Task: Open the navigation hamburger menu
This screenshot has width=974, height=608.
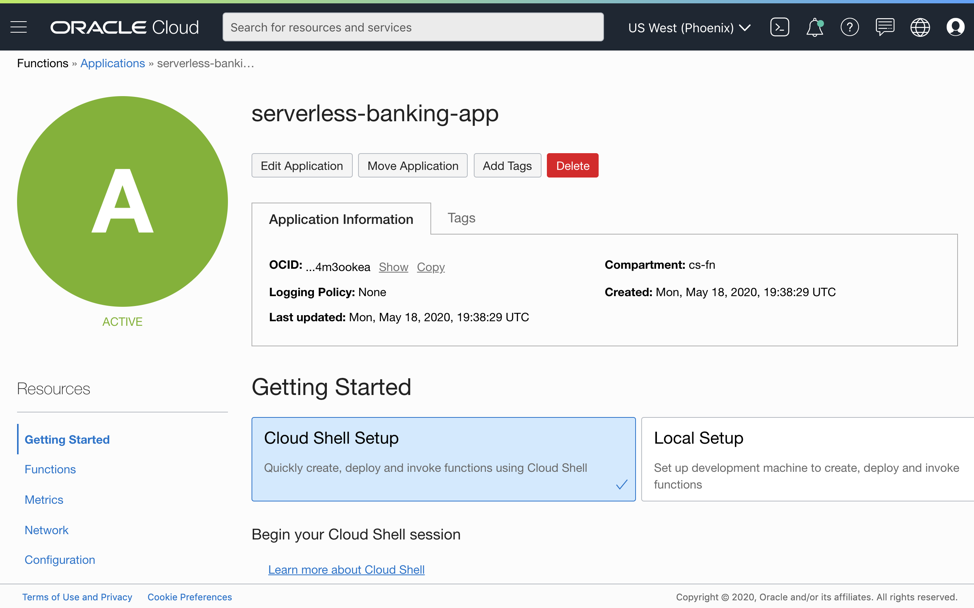Action: point(18,27)
